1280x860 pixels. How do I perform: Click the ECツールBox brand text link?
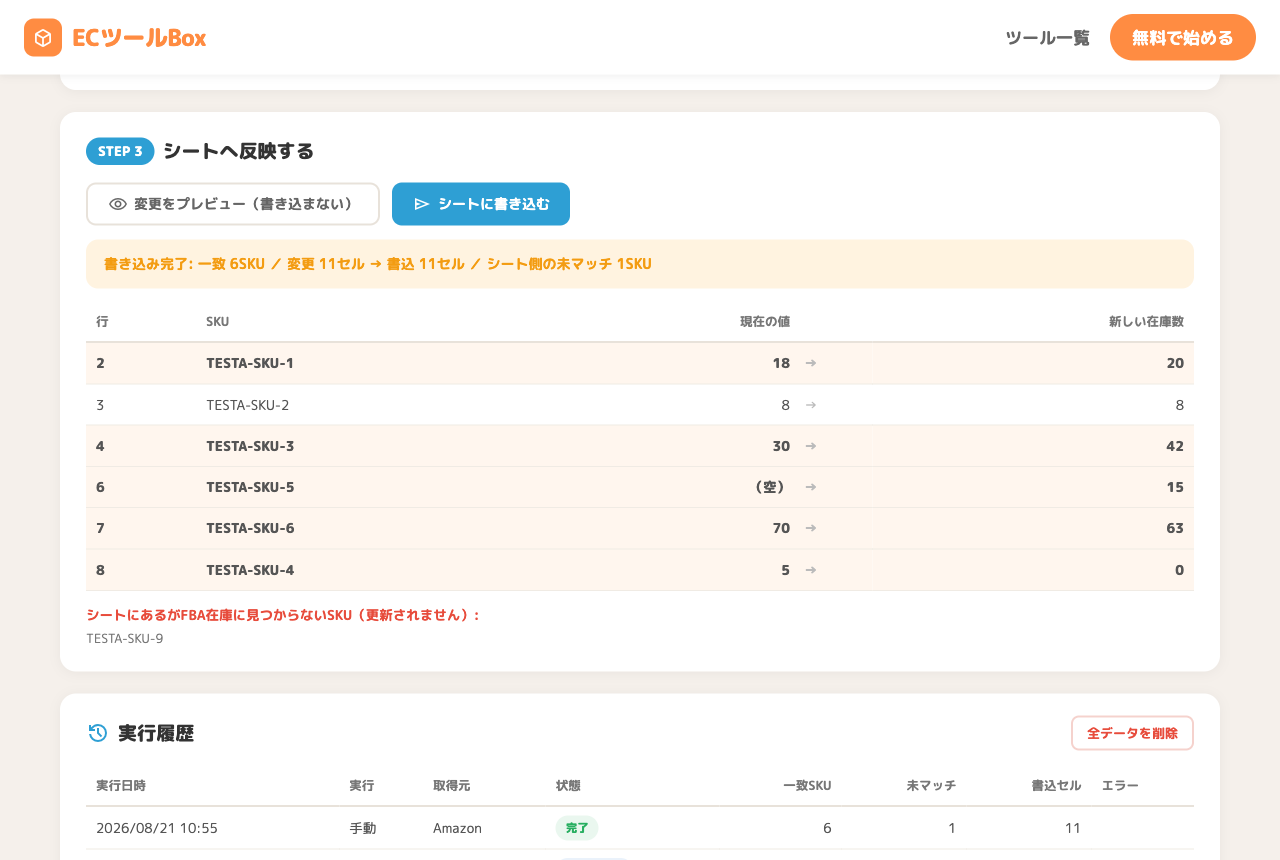point(139,38)
